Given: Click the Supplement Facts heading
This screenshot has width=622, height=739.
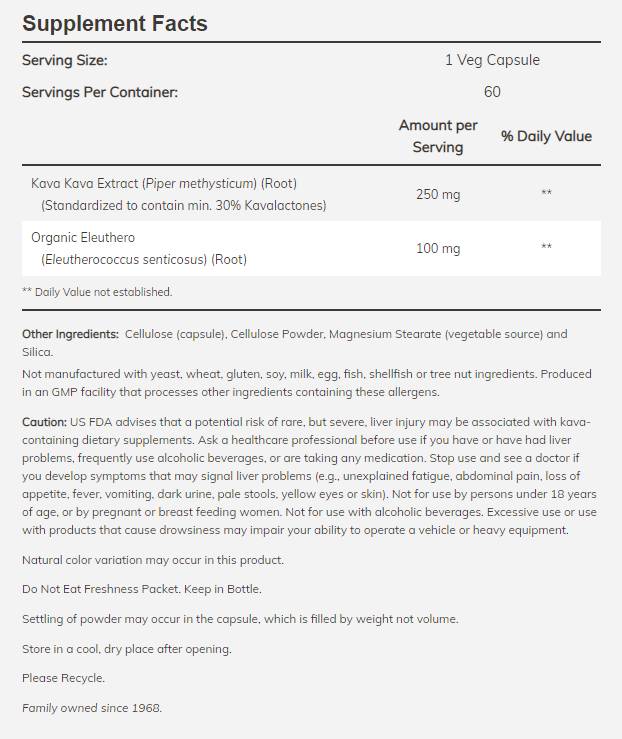Looking at the screenshot, I should pyautogui.click(x=115, y=23).
